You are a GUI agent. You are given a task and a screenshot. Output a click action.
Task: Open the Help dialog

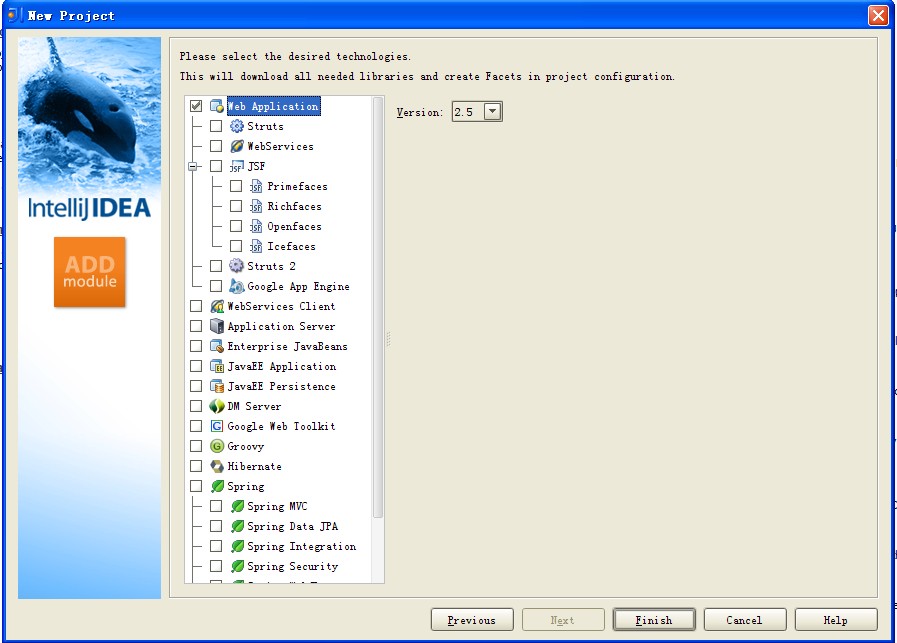[x=836, y=619]
